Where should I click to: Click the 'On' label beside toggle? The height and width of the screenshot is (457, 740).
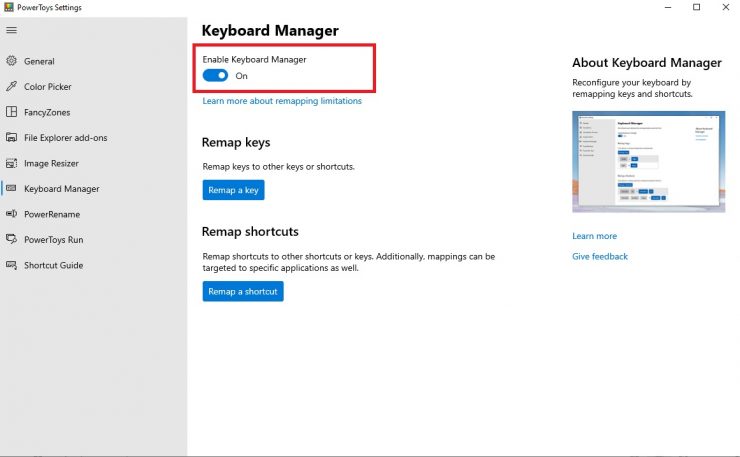click(241, 76)
